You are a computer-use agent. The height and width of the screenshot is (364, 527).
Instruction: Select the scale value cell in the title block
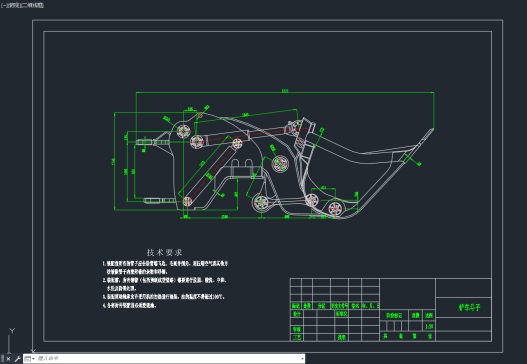(x=429, y=326)
